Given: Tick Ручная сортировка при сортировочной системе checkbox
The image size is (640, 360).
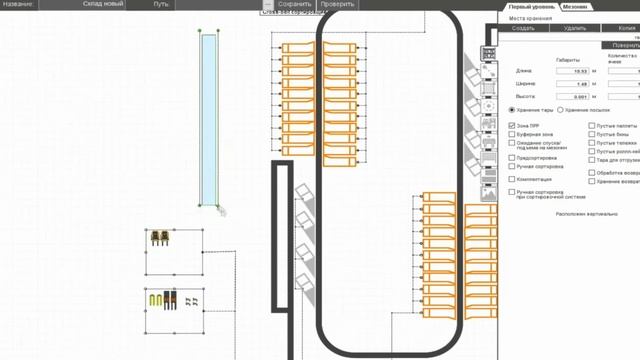Looking at the screenshot, I should coord(512,192).
